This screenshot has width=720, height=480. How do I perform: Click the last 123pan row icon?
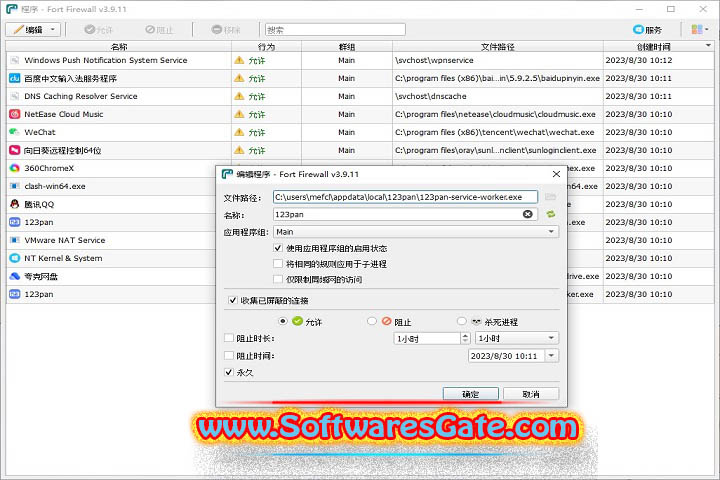click(15, 294)
